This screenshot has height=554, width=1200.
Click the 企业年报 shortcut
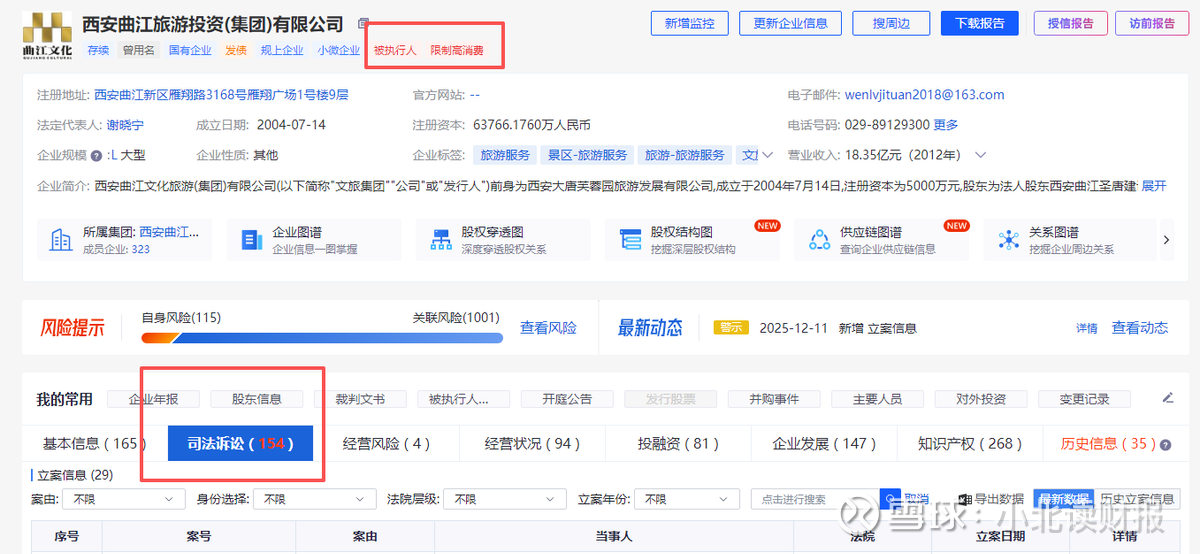153,399
